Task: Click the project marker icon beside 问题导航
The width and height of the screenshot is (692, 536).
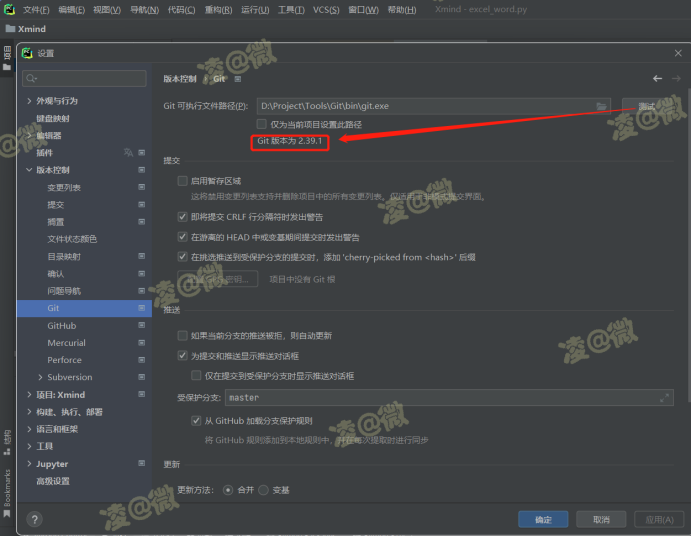Action: (x=142, y=291)
